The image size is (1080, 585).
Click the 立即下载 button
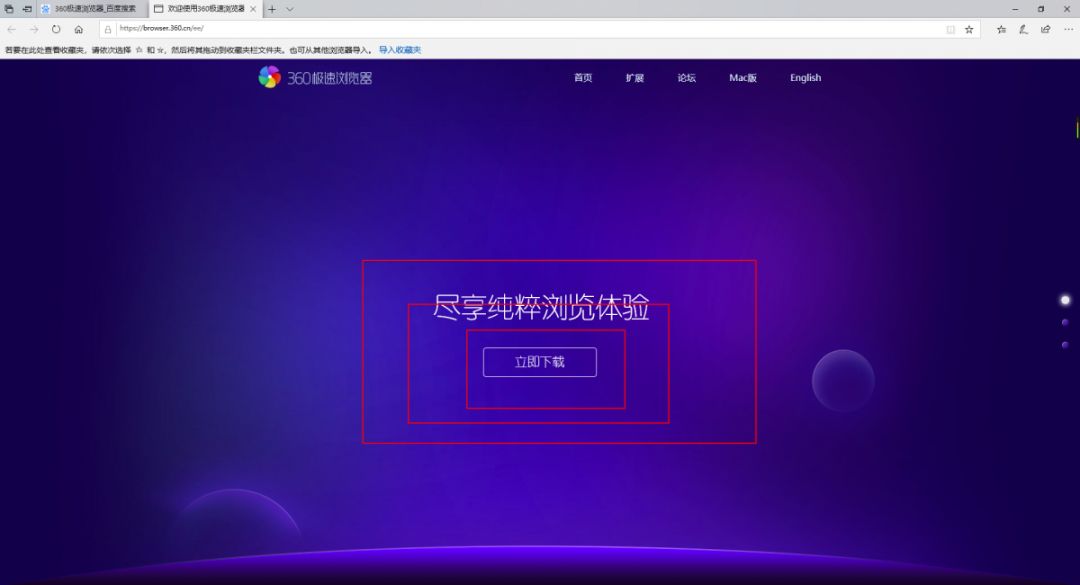(539, 362)
